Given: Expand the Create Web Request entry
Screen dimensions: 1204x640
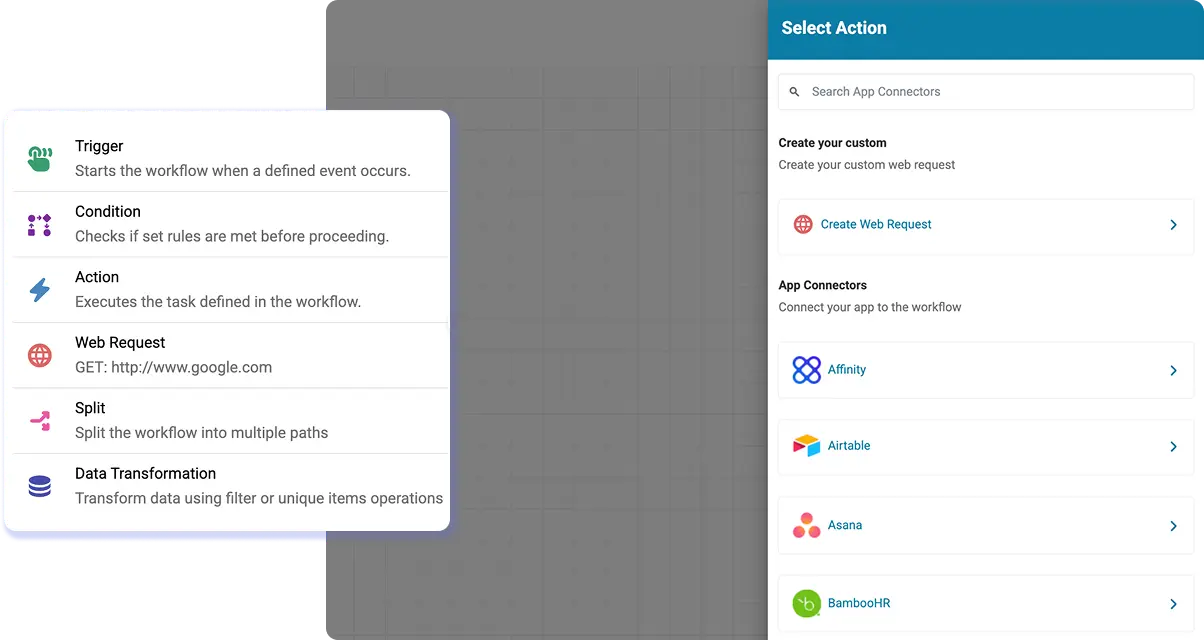Looking at the screenshot, I should (1173, 225).
